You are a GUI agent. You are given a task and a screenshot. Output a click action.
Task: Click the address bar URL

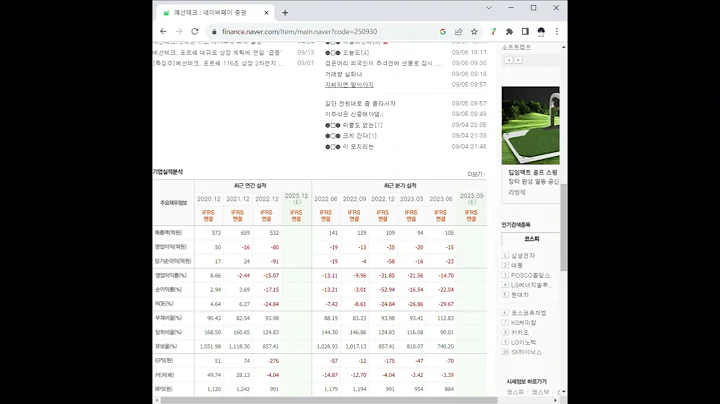[x=299, y=32]
